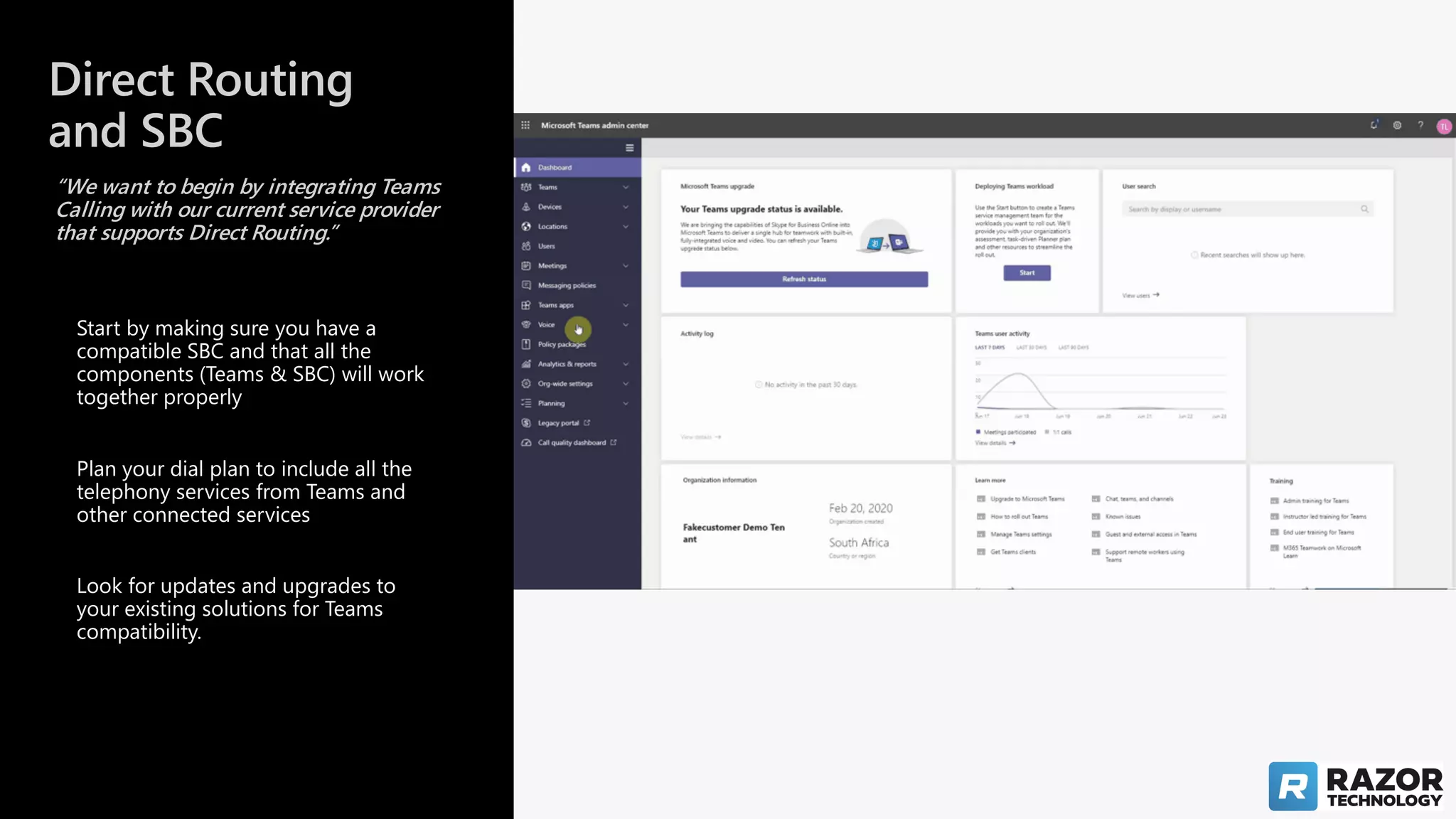
Task: Switch to LAST 90 DAYS tab
Action: coord(1074,348)
